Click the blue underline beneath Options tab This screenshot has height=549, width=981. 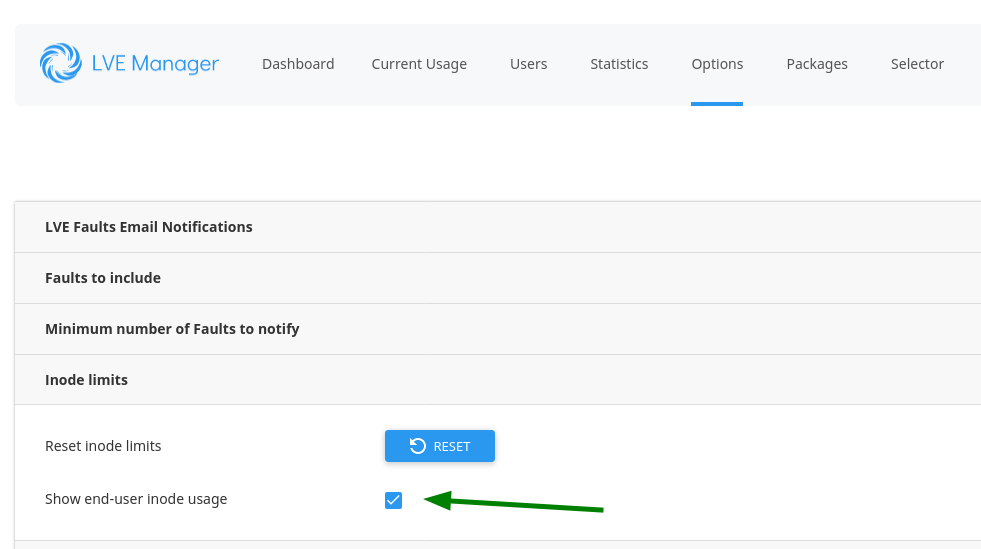(x=717, y=103)
